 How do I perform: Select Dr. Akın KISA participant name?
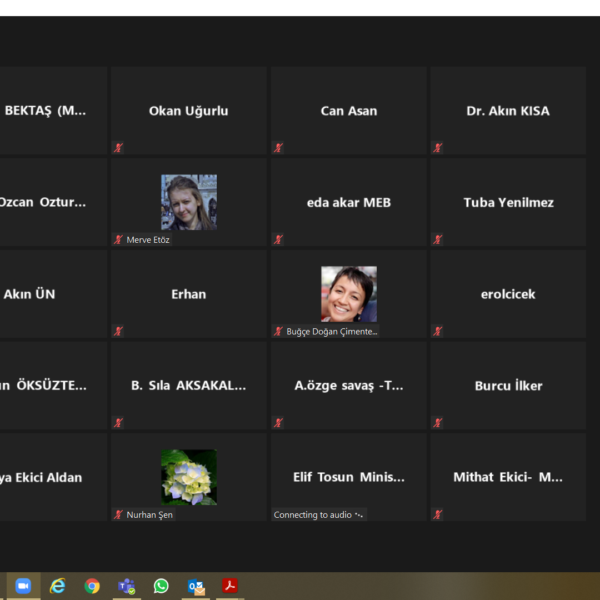[508, 111]
